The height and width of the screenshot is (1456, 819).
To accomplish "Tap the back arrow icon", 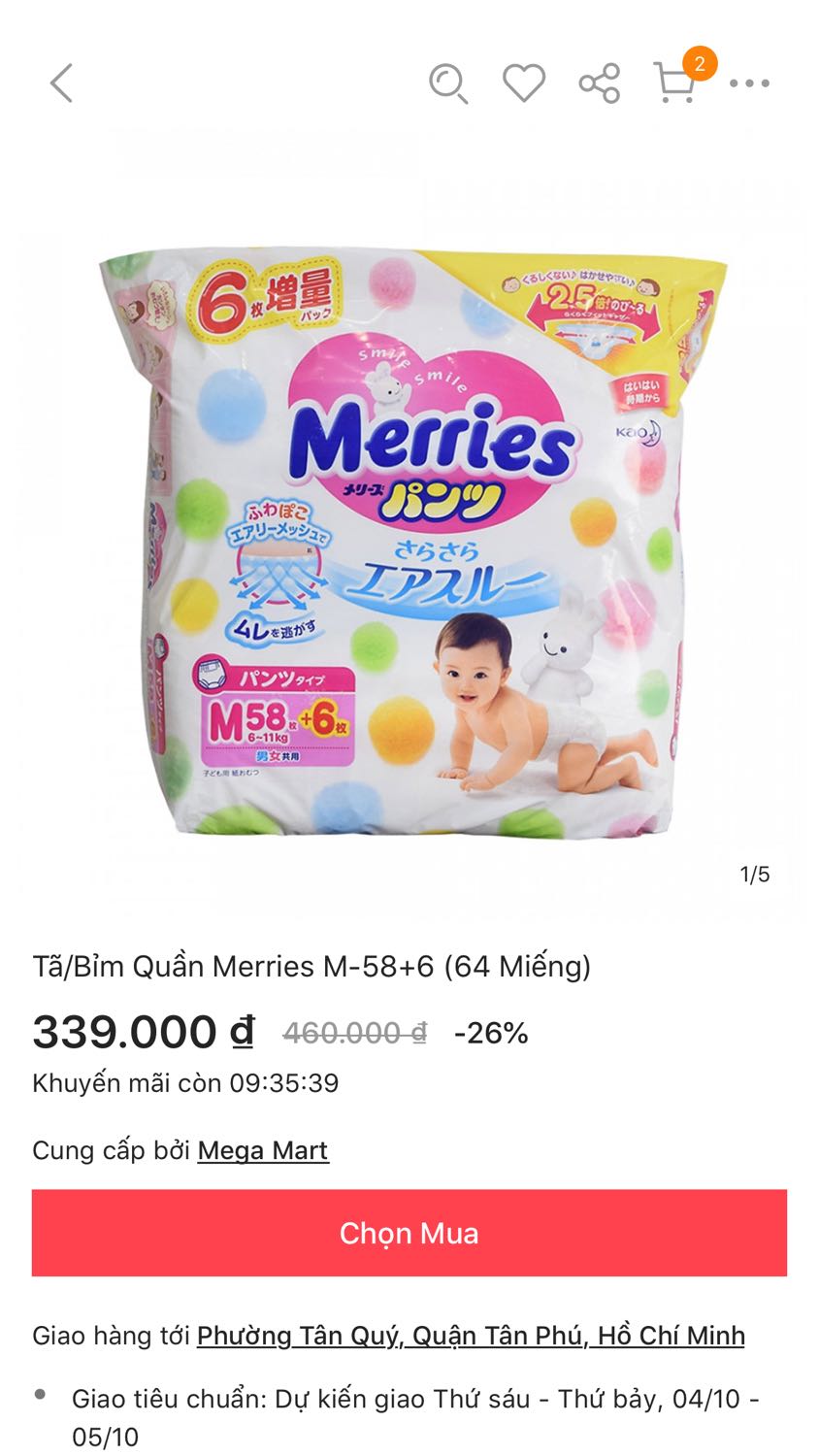I will coord(61,83).
